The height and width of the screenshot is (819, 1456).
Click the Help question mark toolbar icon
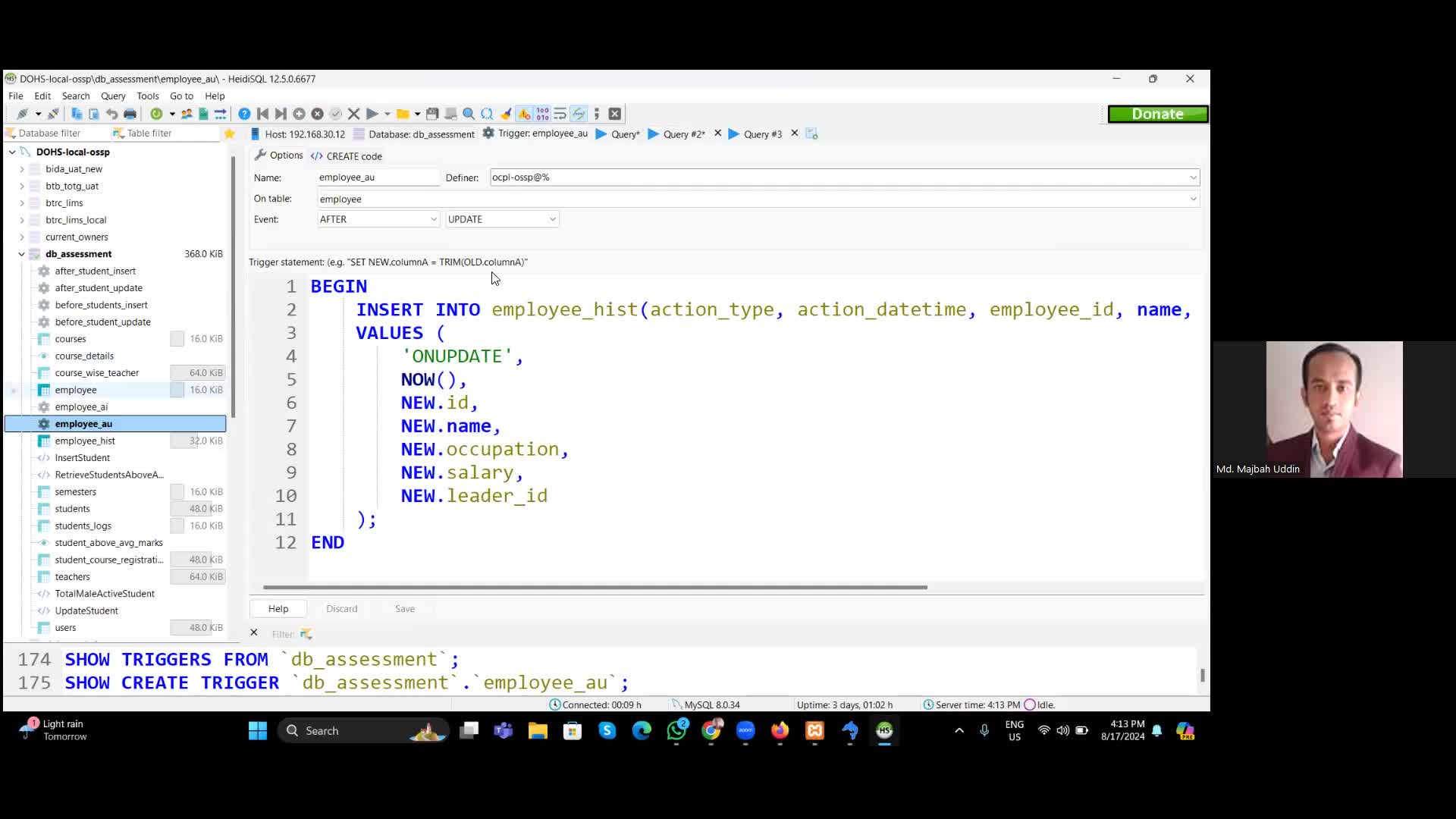pyautogui.click(x=243, y=114)
